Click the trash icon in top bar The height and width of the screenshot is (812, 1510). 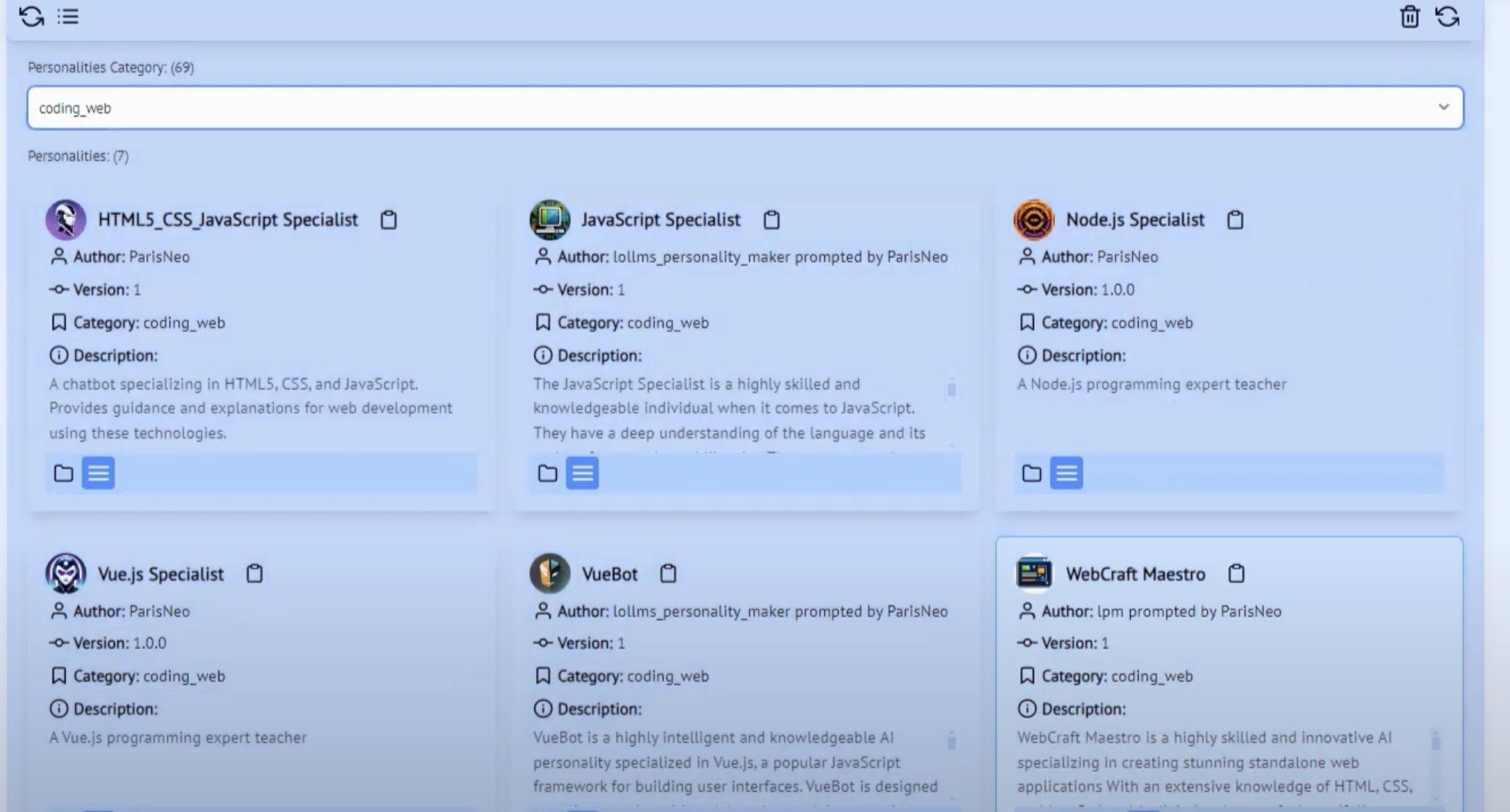[1409, 17]
